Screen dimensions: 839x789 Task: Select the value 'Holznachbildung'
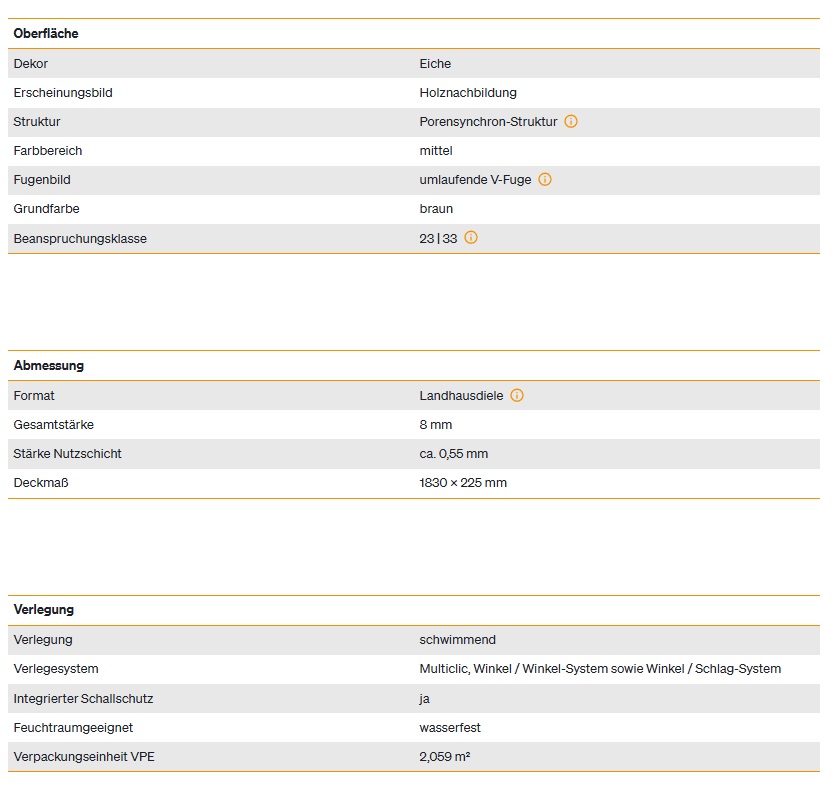point(468,93)
